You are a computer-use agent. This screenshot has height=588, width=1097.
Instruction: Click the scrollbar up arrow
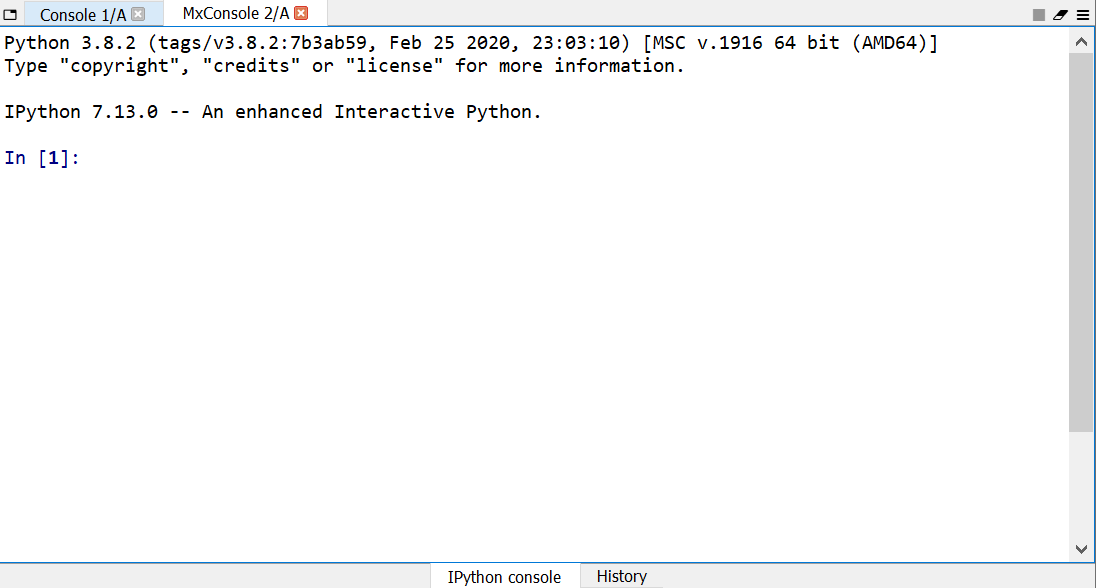1081,42
